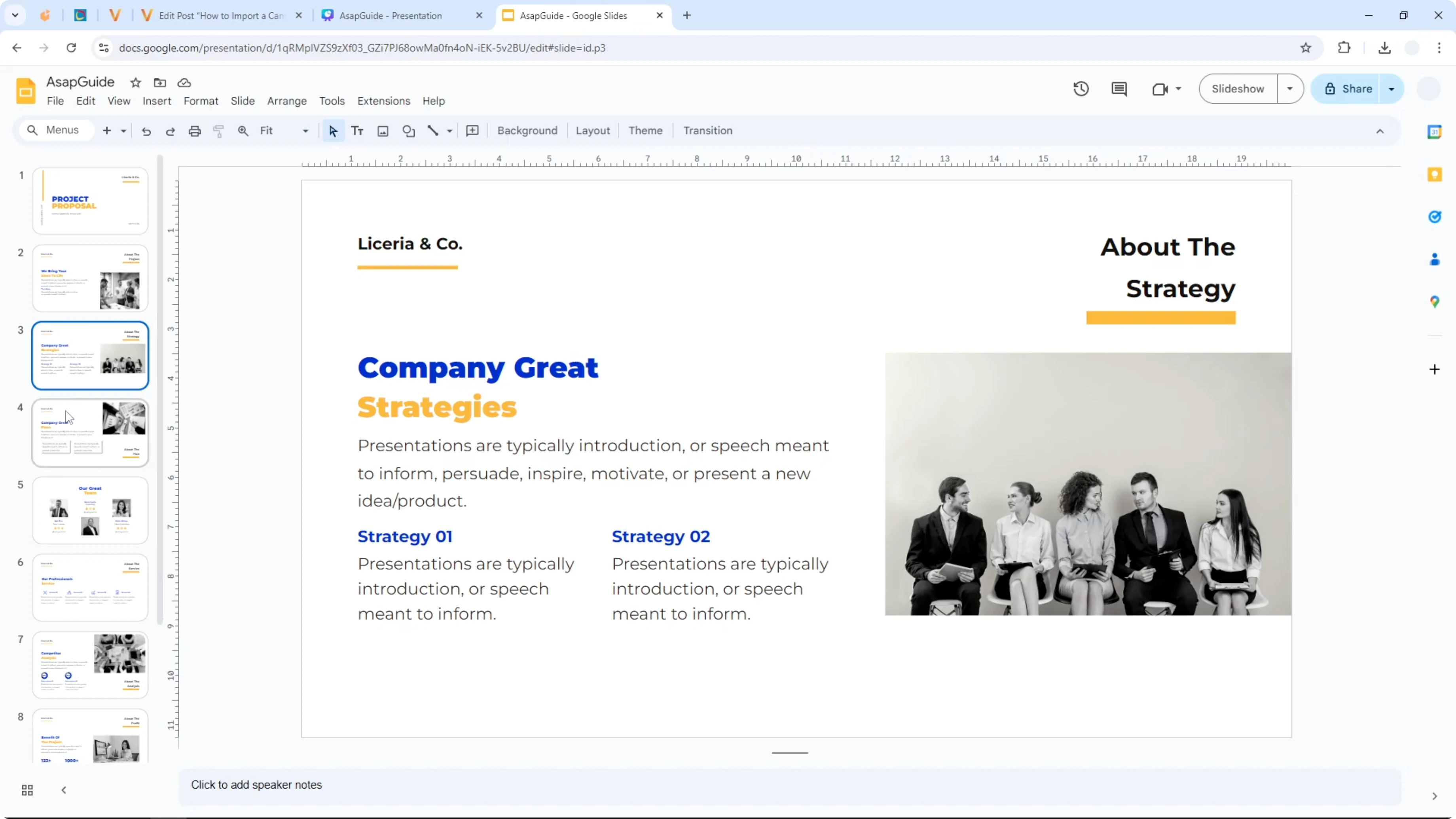
Task: Switch to grid view icon
Action: [x=27, y=790]
